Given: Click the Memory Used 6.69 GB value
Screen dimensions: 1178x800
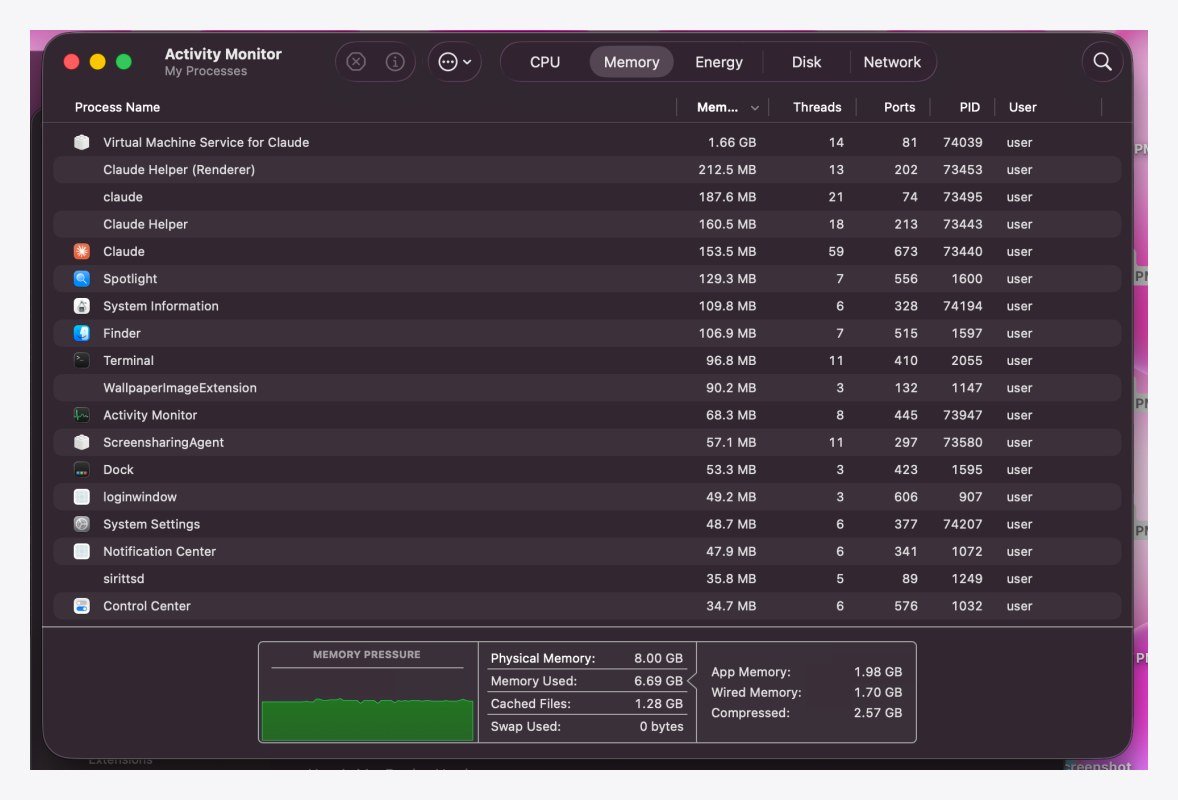Looking at the screenshot, I should pyautogui.click(x=658, y=681).
